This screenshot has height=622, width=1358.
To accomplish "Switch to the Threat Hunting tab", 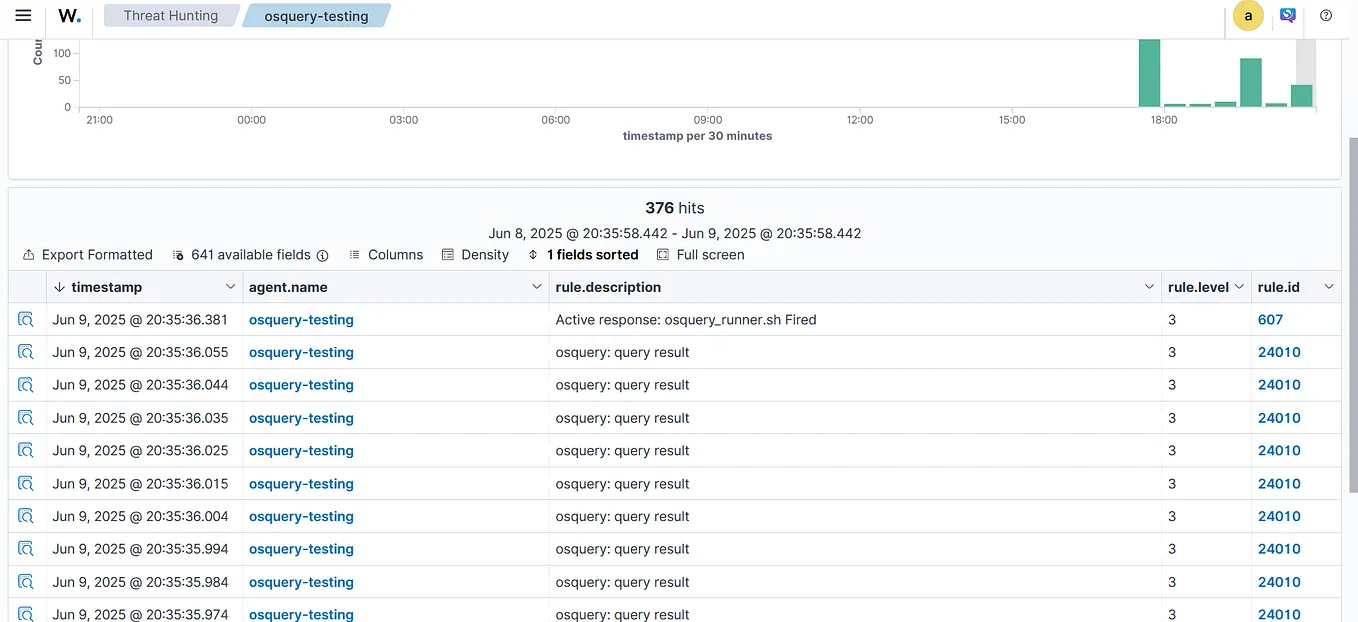I will click(x=170, y=15).
